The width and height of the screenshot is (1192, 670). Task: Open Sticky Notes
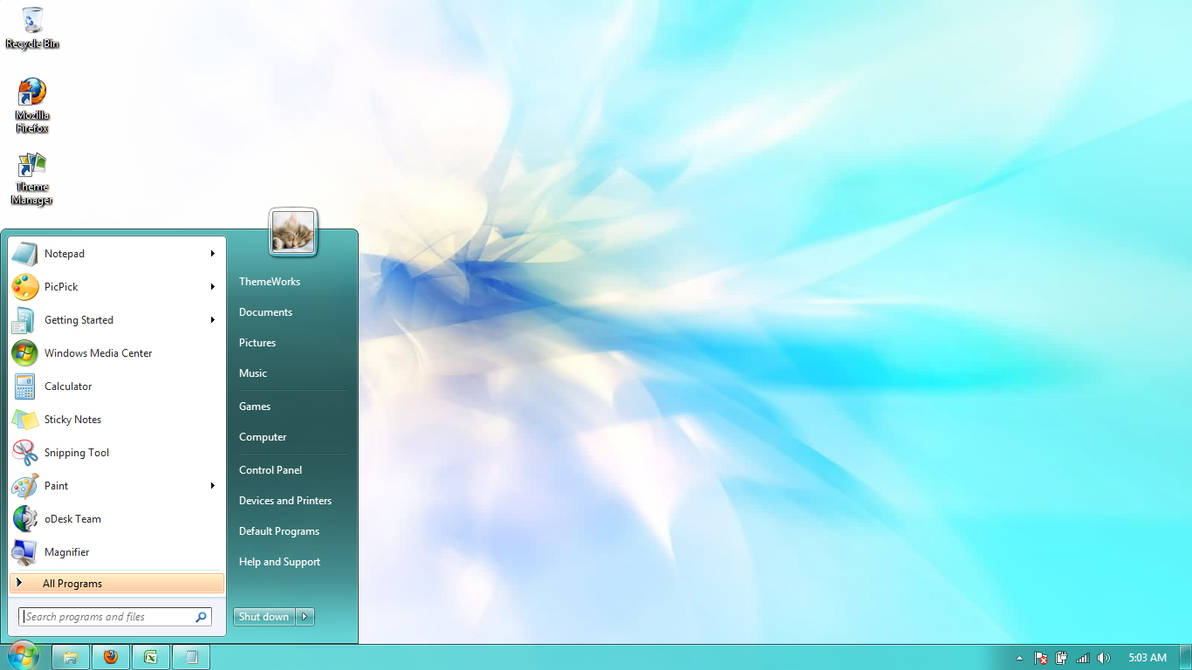pos(73,419)
